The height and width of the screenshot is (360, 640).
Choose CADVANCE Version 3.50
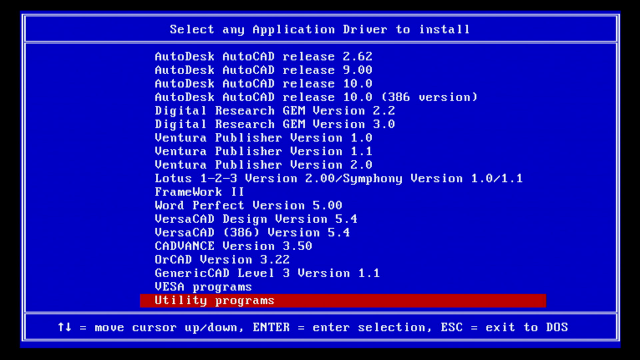click(x=233, y=246)
